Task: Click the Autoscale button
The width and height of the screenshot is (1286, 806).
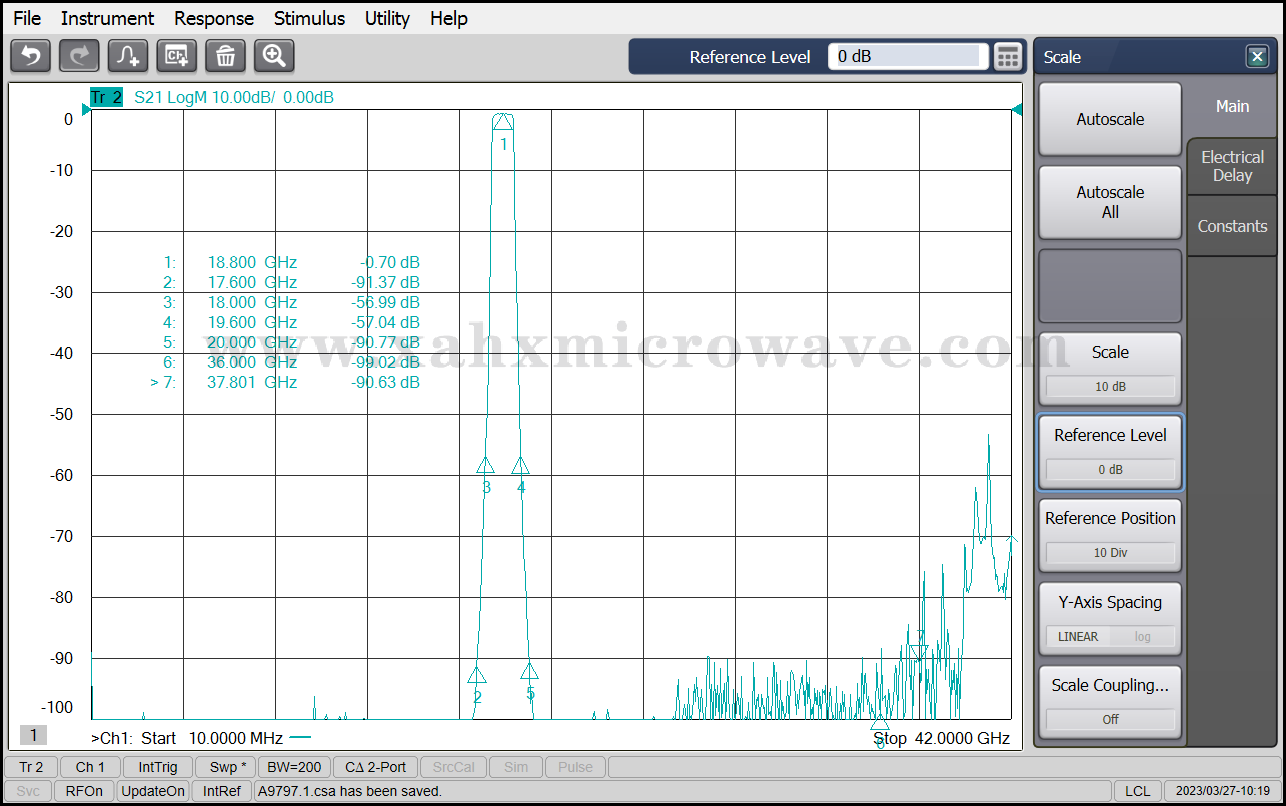Action: pos(1110,119)
